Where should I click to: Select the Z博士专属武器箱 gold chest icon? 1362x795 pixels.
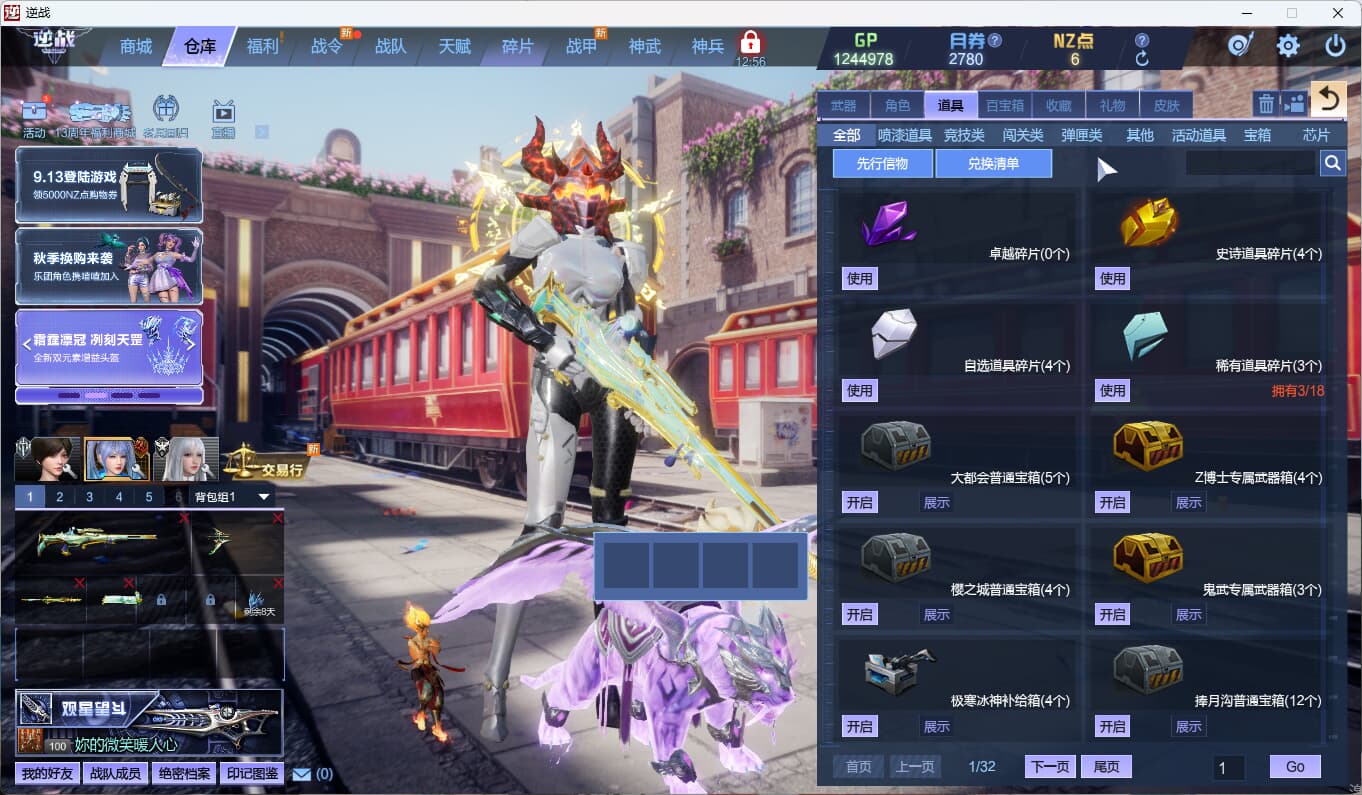(x=1148, y=445)
